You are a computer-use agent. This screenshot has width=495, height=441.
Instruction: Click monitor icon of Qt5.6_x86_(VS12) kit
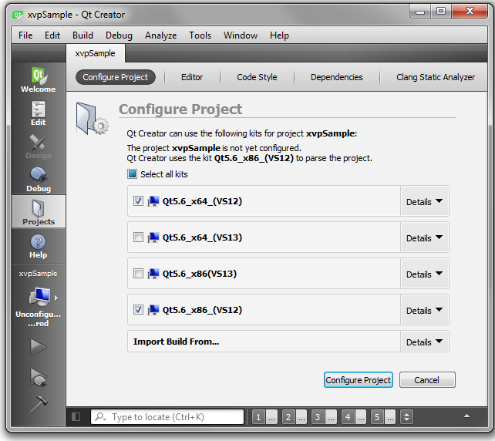153,310
